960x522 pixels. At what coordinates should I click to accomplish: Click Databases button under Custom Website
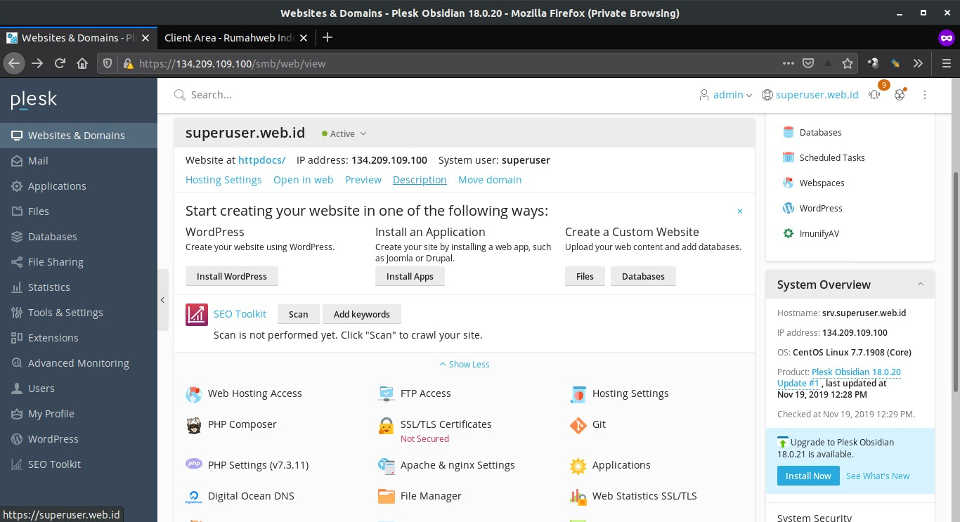(643, 277)
